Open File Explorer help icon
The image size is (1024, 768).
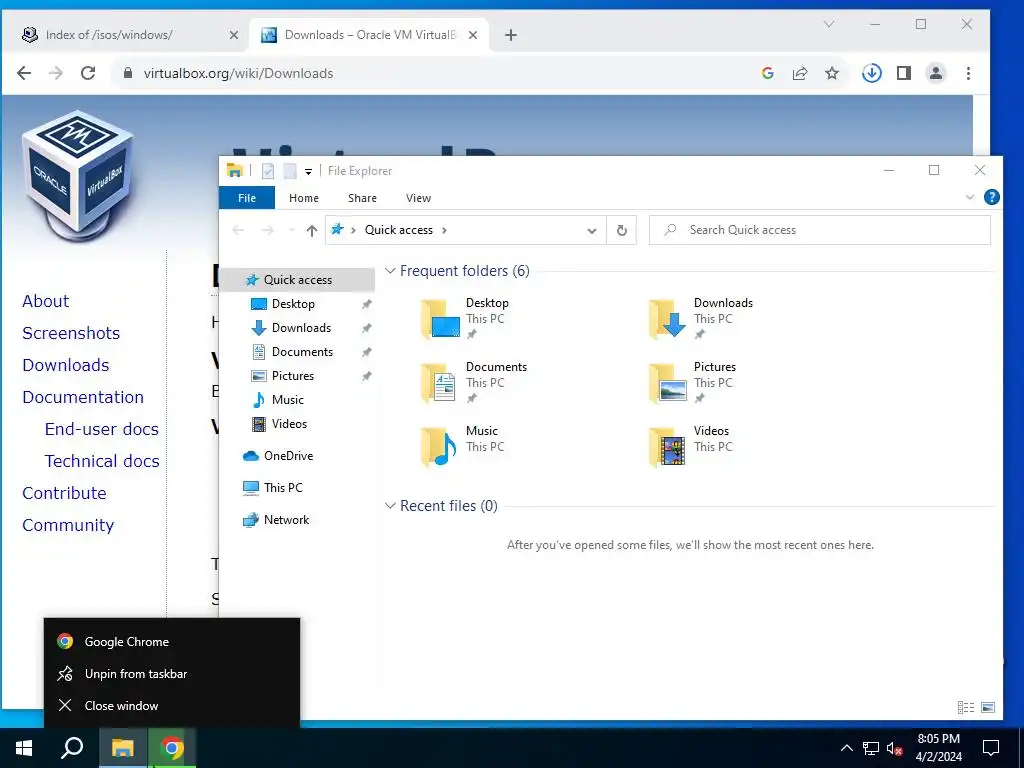coord(991,197)
